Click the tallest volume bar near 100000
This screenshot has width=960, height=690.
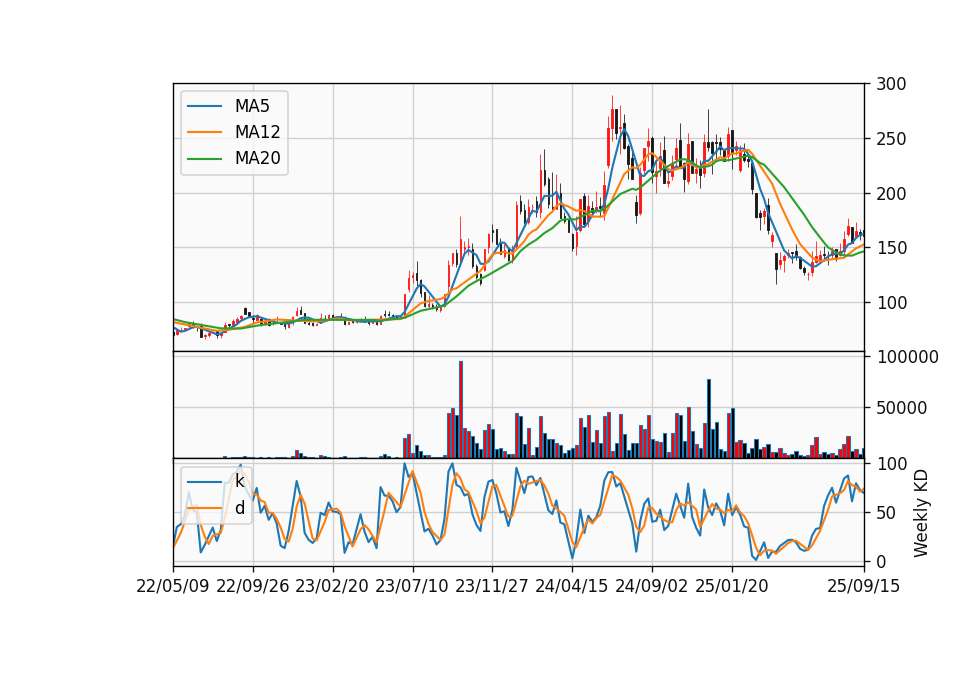461,410
